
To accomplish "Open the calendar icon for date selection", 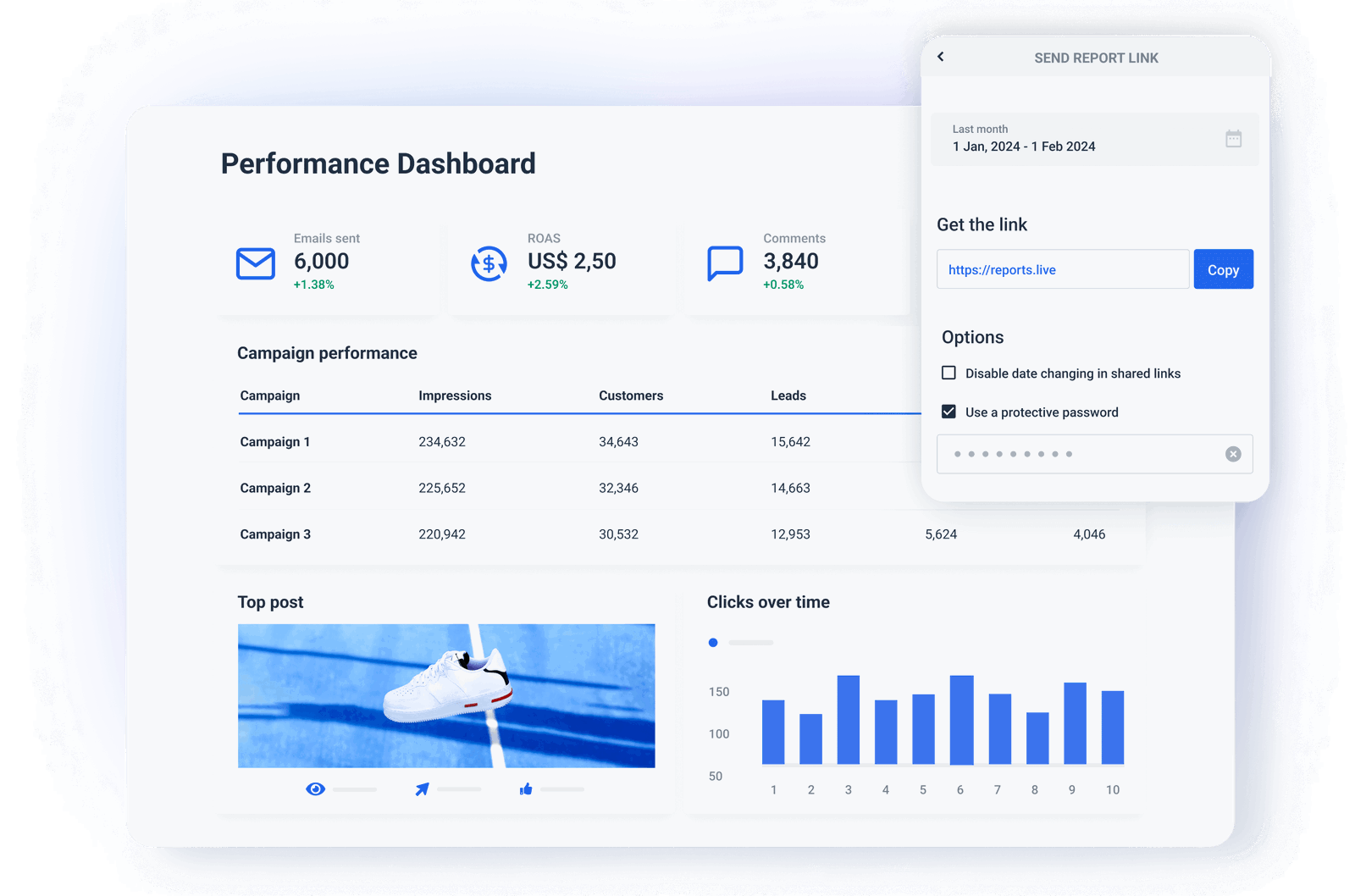I will 1234,138.
